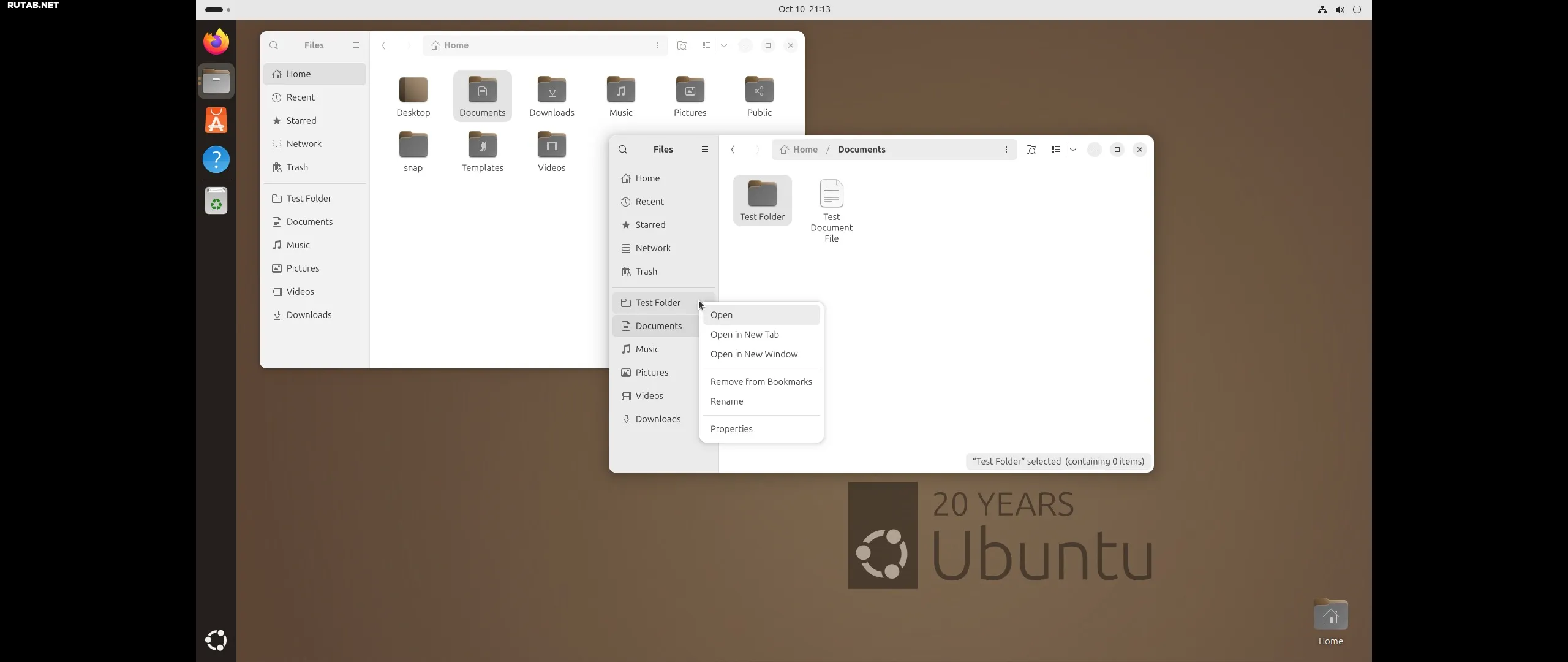Open the volume indicator in the top bar
The height and width of the screenshot is (662, 1568).
point(1340,9)
